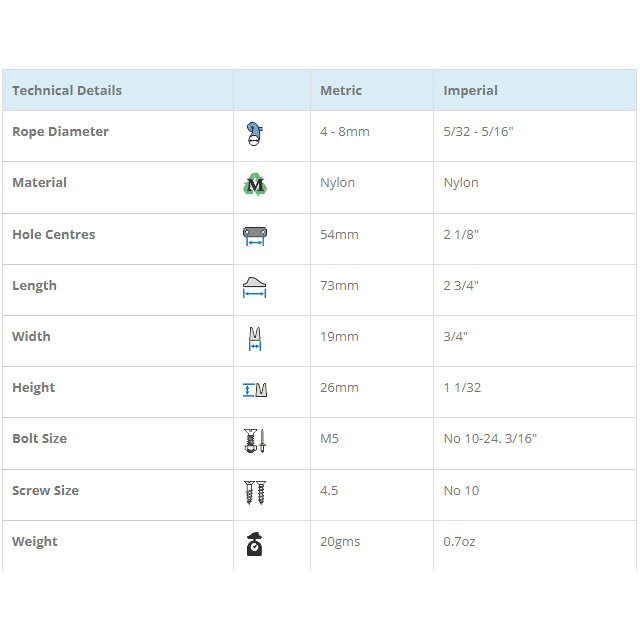Click the Hole Centres row label

click(54, 235)
